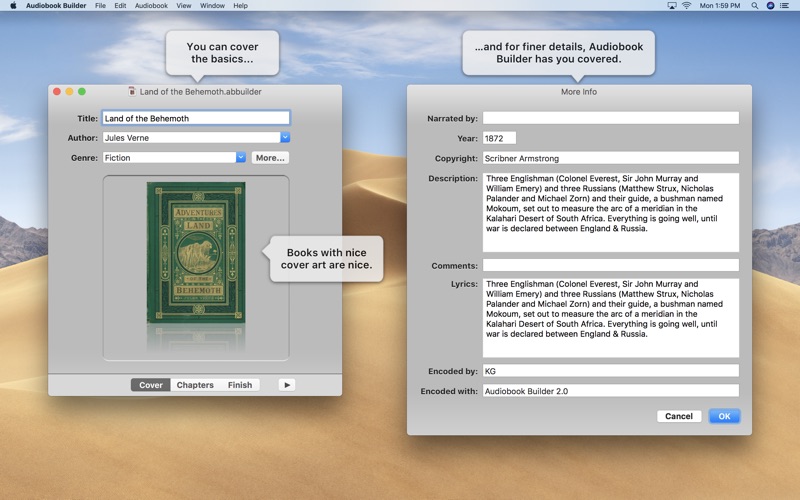Open the Help menu
800x500 pixels.
point(240,6)
